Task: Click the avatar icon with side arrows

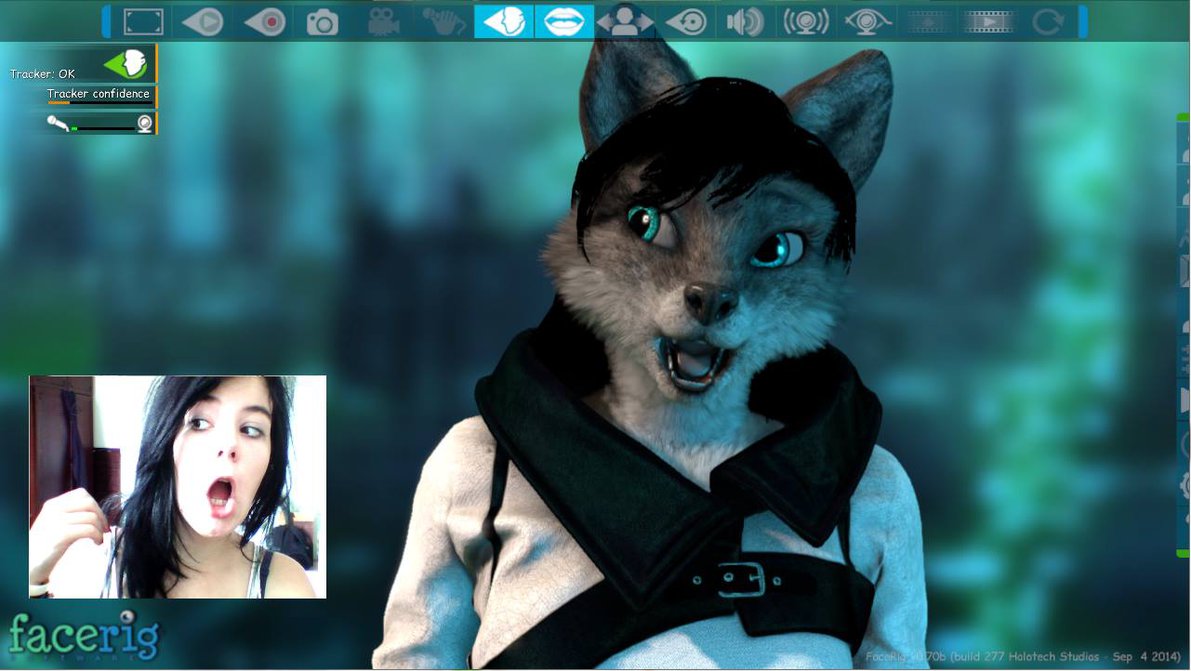Action: [624, 21]
